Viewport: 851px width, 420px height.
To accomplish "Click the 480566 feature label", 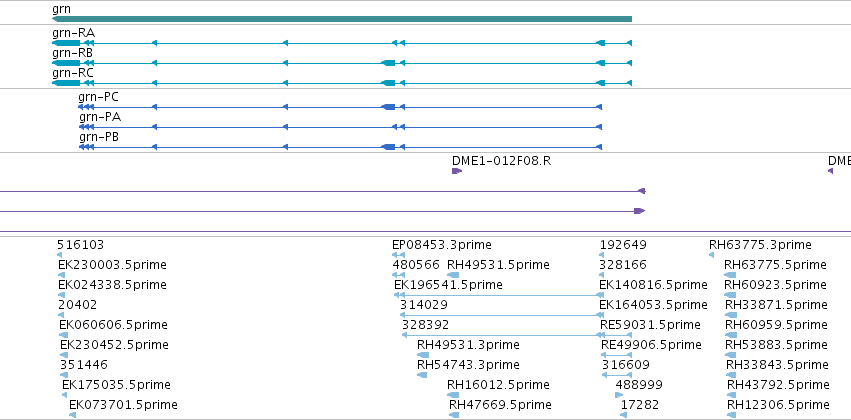I will (x=416, y=265).
